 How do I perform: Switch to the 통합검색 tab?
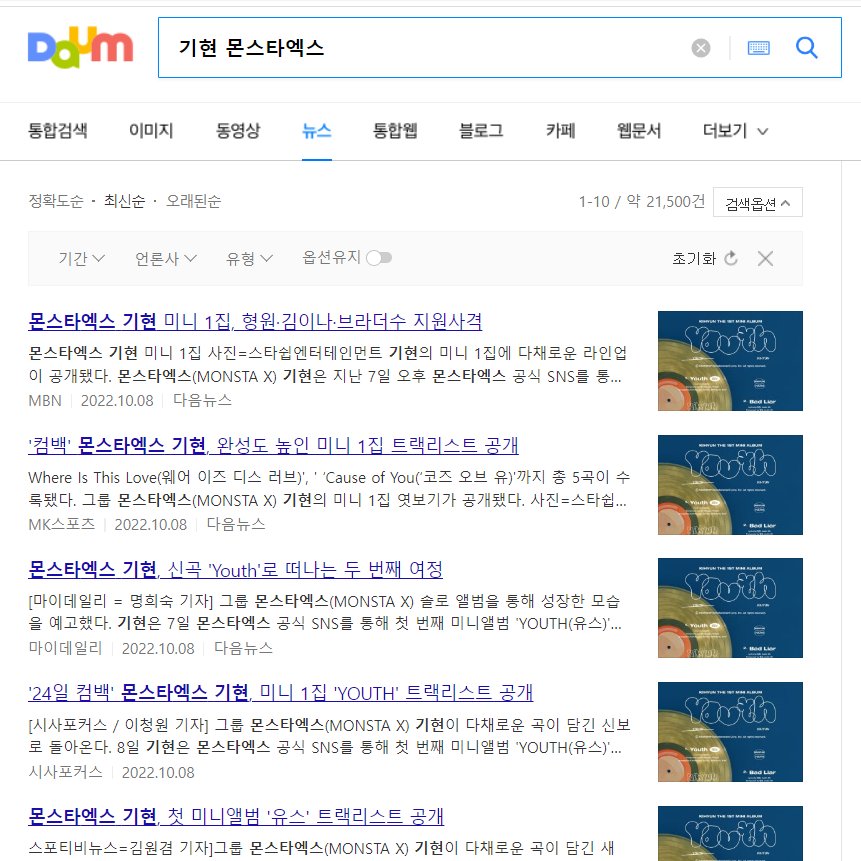(x=58, y=131)
